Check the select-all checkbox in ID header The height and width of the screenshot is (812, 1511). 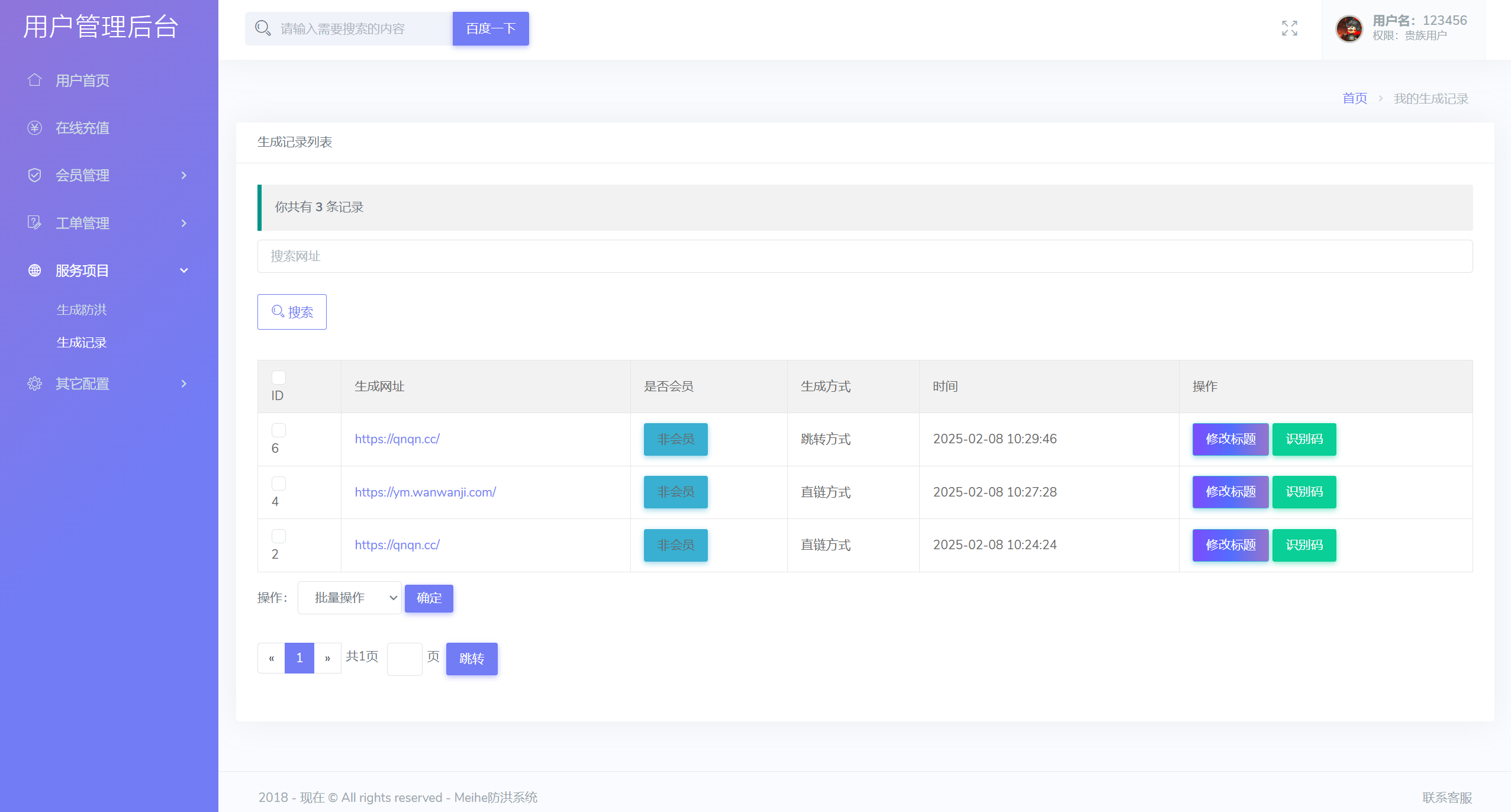278,377
